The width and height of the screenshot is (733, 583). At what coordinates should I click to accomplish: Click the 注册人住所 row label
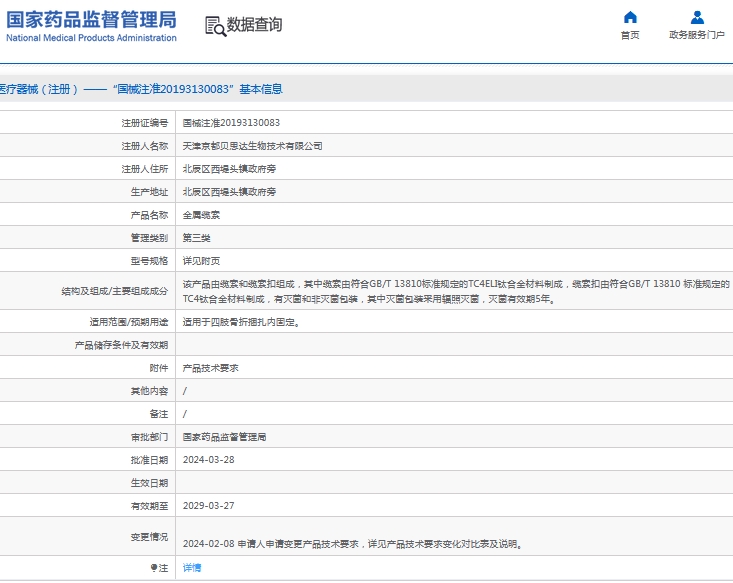click(x=144, y=169)
